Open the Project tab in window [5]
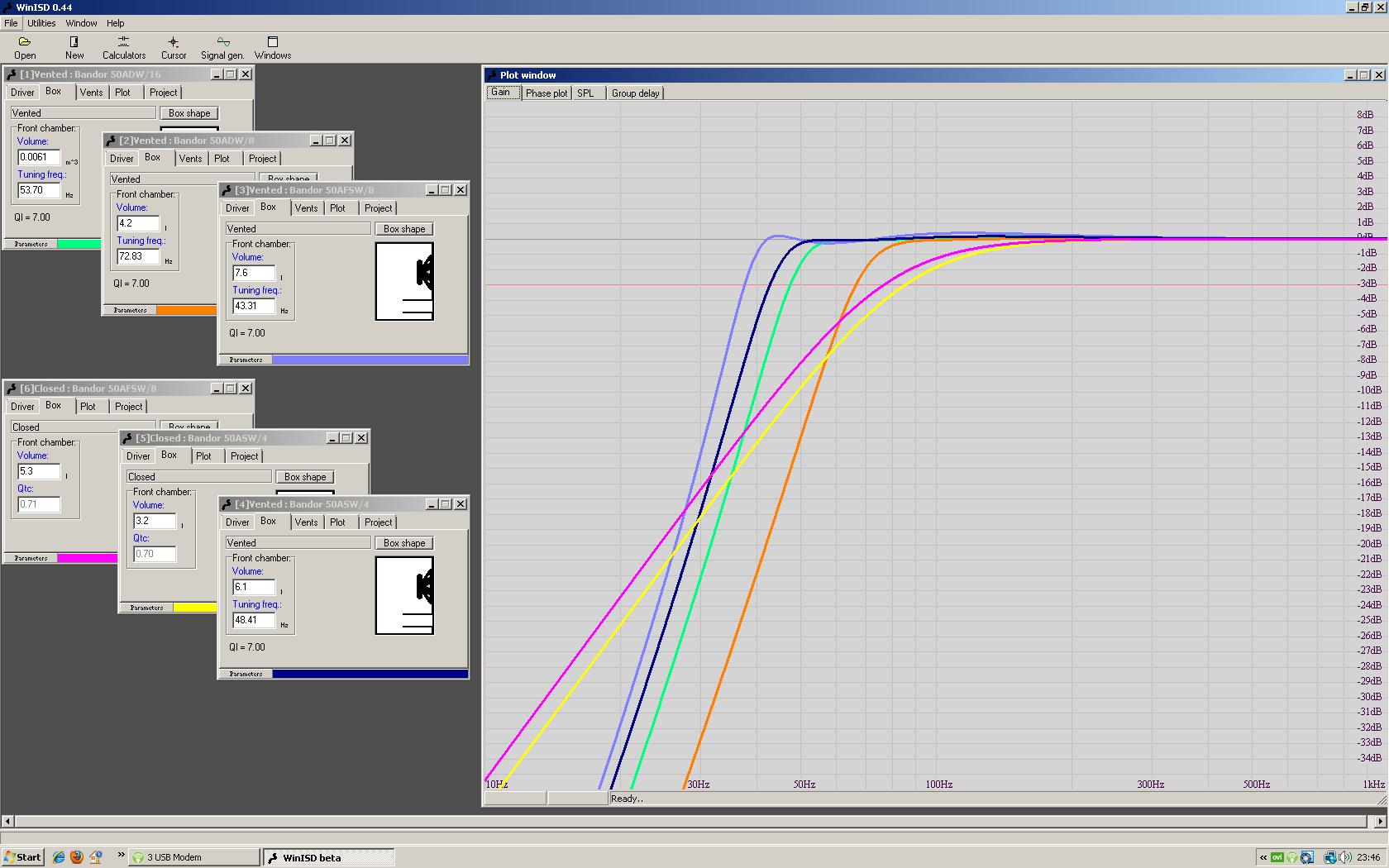 pyautogui.click(x=244, y=456)
